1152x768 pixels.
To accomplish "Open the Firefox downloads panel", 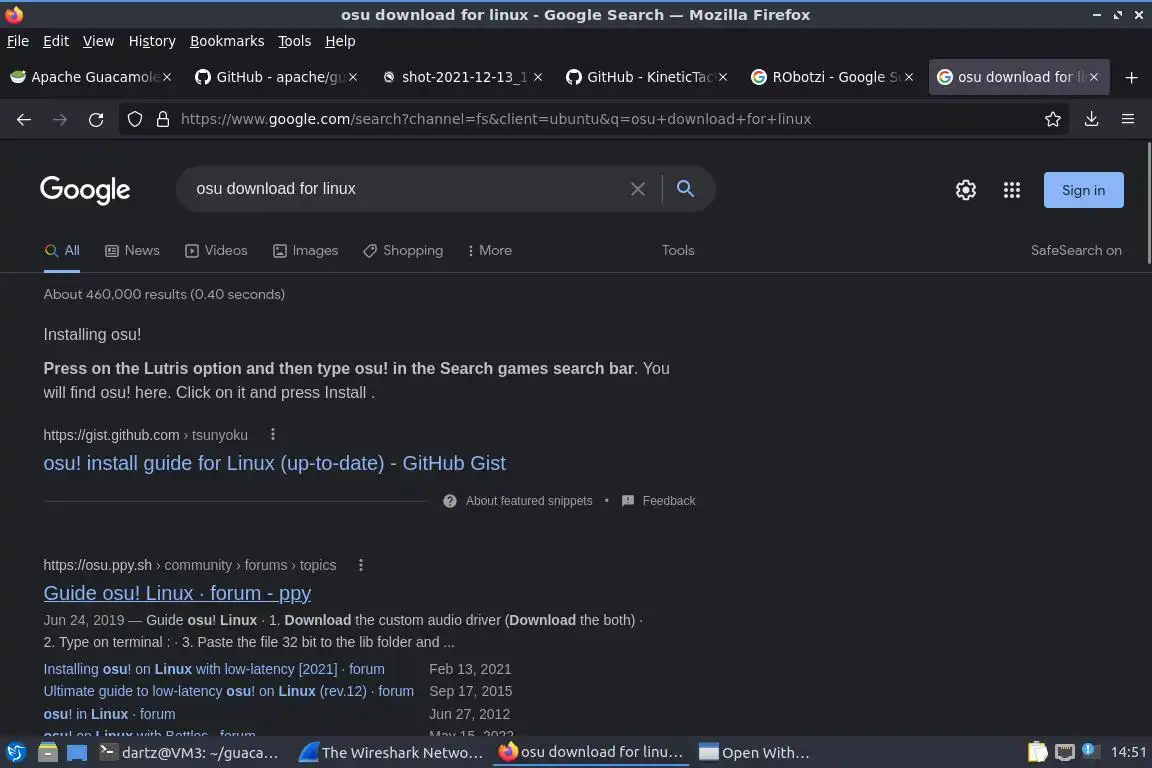I will pos(1091,119).
